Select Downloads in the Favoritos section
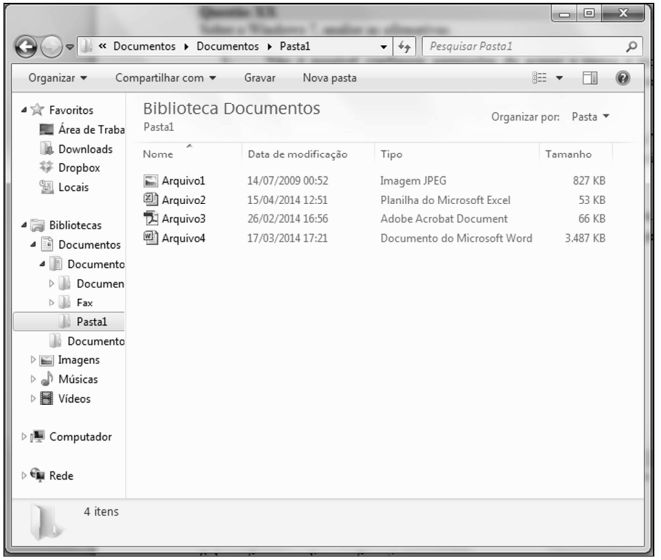This screenshot has width=661, height=560. pyautogui.click(x=85, y=149)
